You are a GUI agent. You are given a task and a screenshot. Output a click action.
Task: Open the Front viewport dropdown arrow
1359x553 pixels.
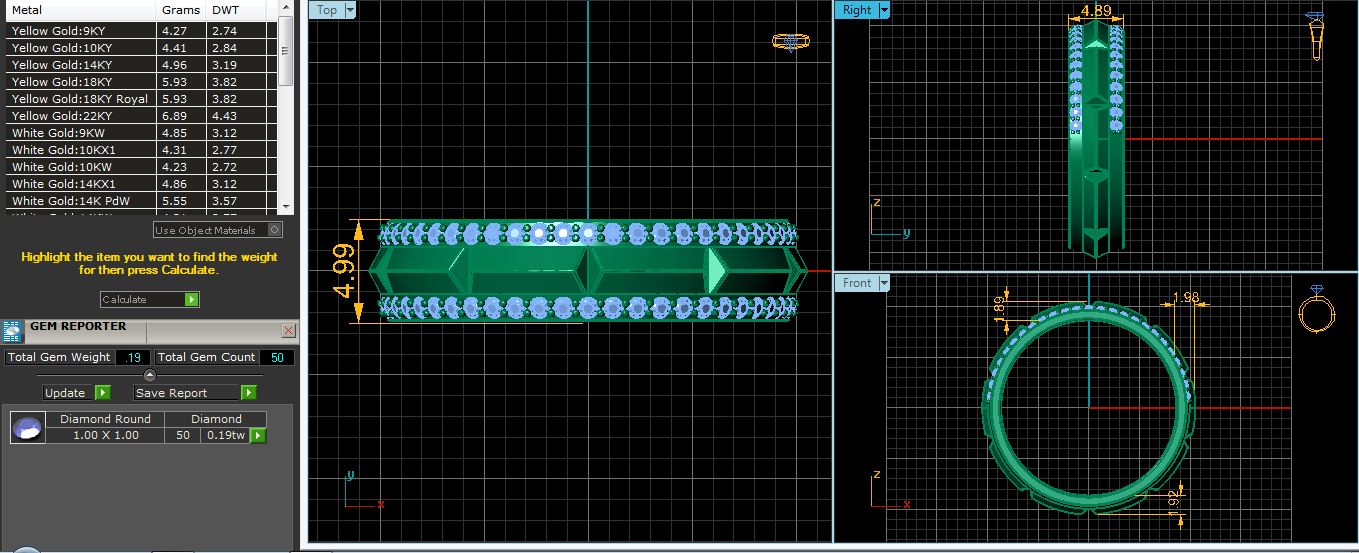point(883,283)
